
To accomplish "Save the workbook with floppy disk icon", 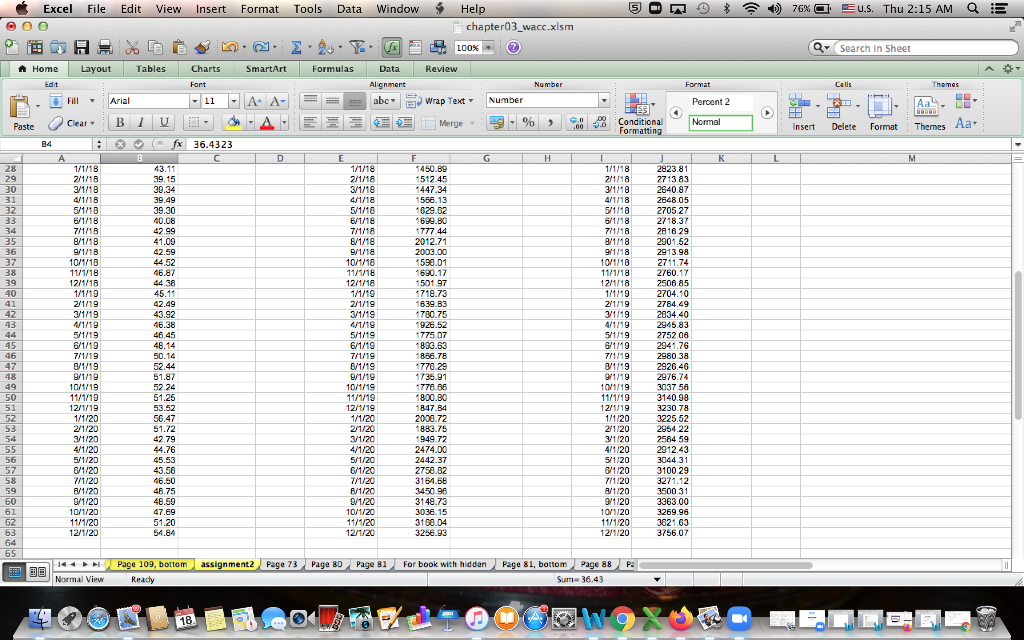I will pyautogui.click(x=81, y=47).
